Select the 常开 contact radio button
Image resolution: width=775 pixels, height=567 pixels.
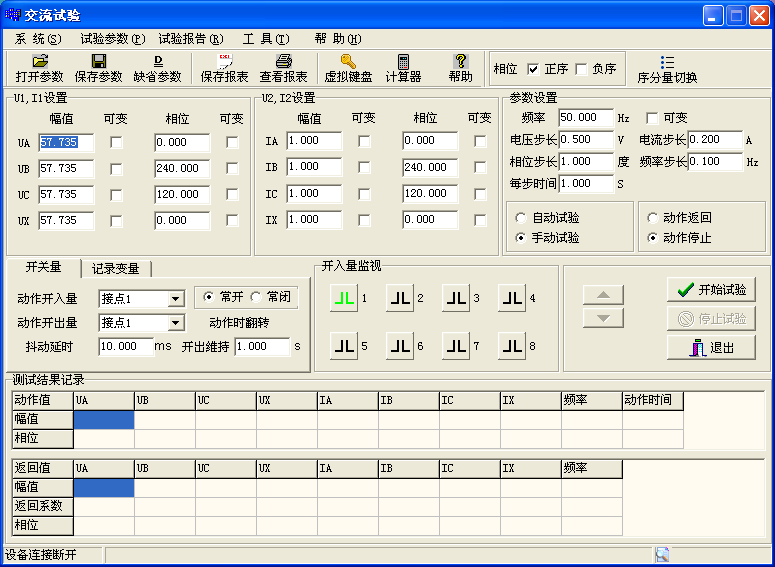click(x=209, y=297)
